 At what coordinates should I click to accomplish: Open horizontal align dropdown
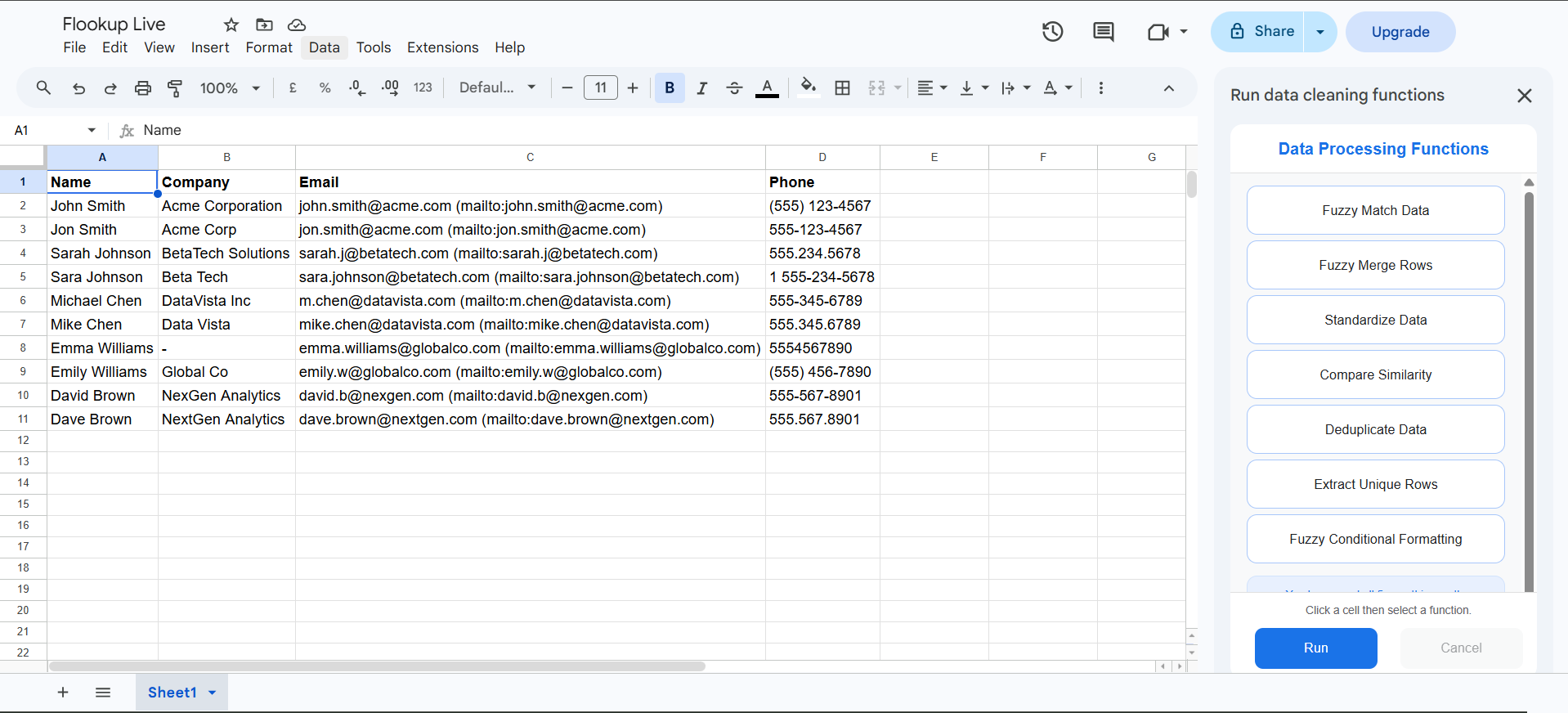(932, 87)
